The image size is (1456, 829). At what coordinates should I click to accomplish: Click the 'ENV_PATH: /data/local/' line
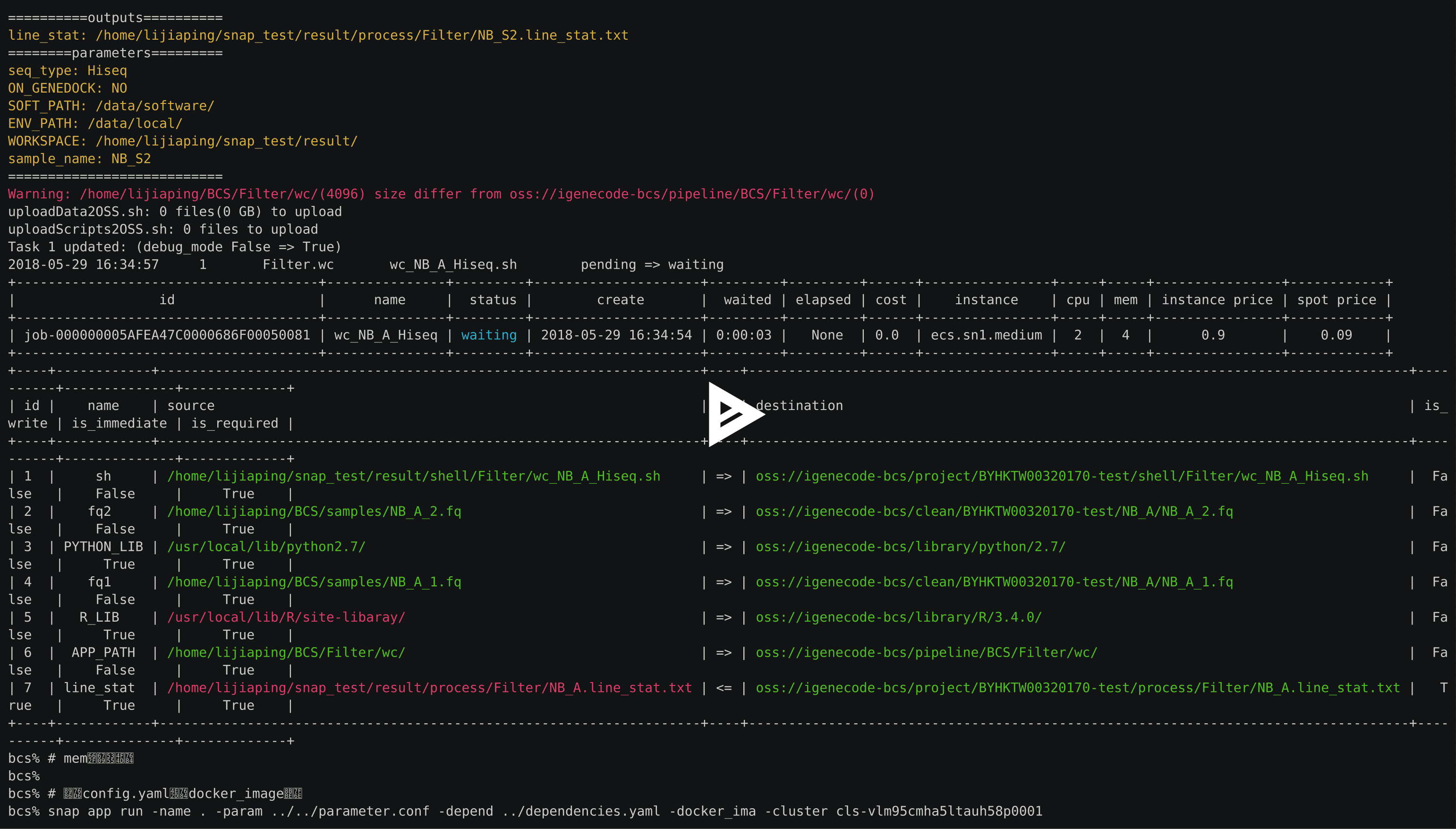[x=95, y=124]
